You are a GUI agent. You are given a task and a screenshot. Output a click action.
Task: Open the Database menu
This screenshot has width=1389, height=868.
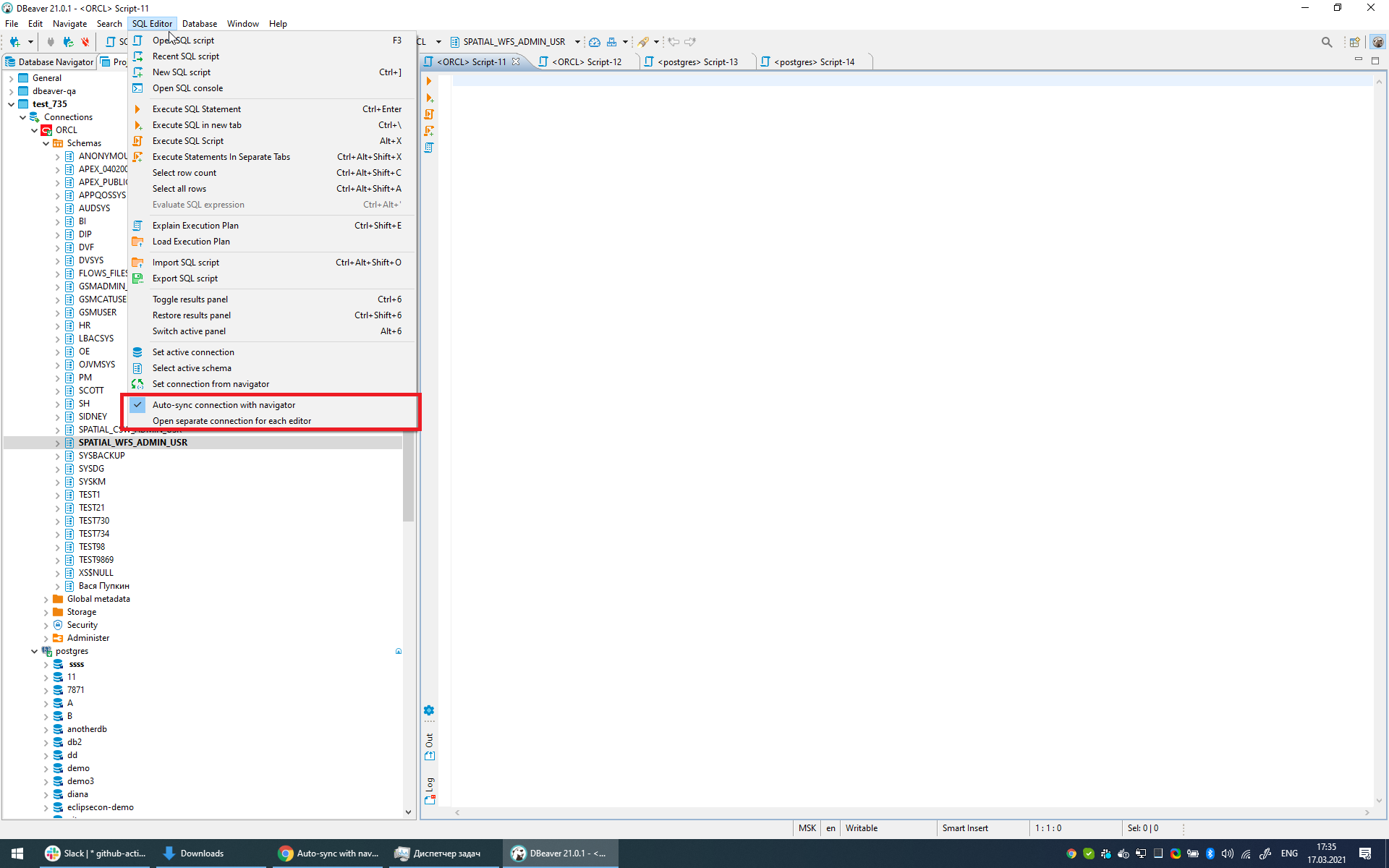(x=200, y=23)
